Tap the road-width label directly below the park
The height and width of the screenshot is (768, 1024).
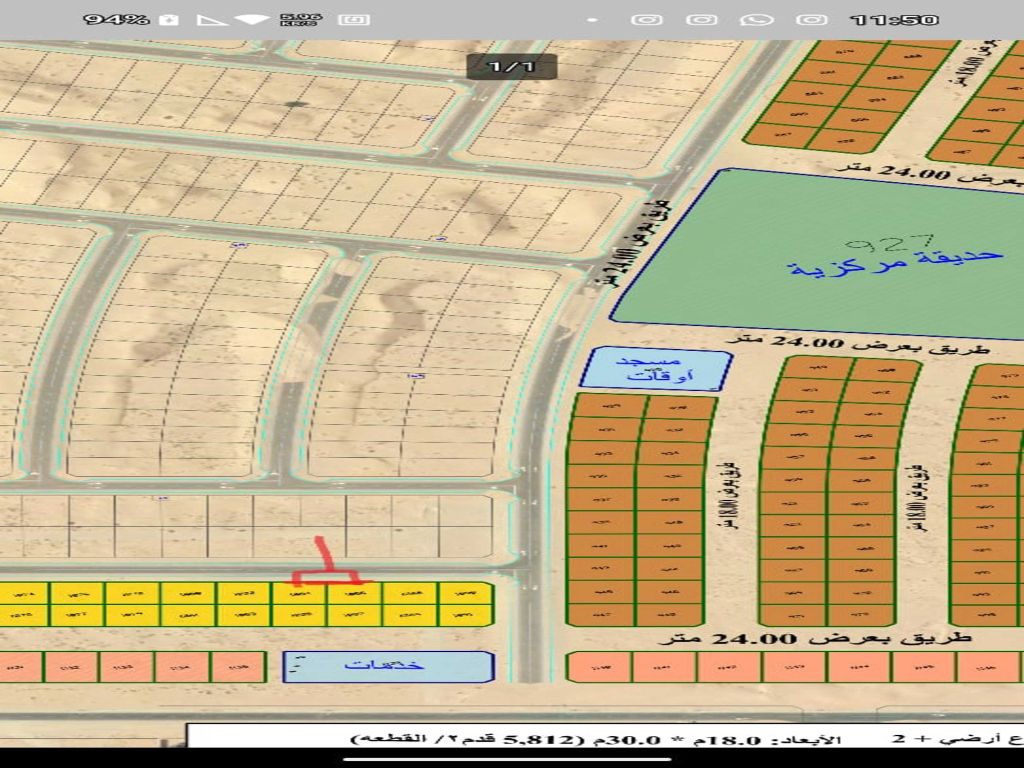pos(875,340)
